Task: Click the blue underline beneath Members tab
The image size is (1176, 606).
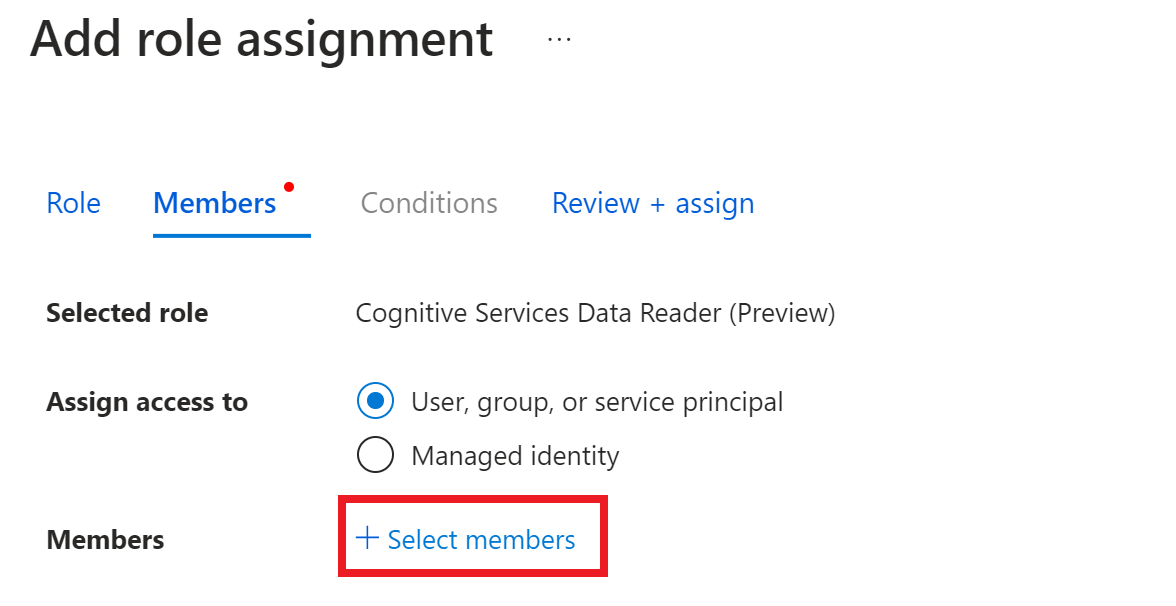Action: point(231,235)
